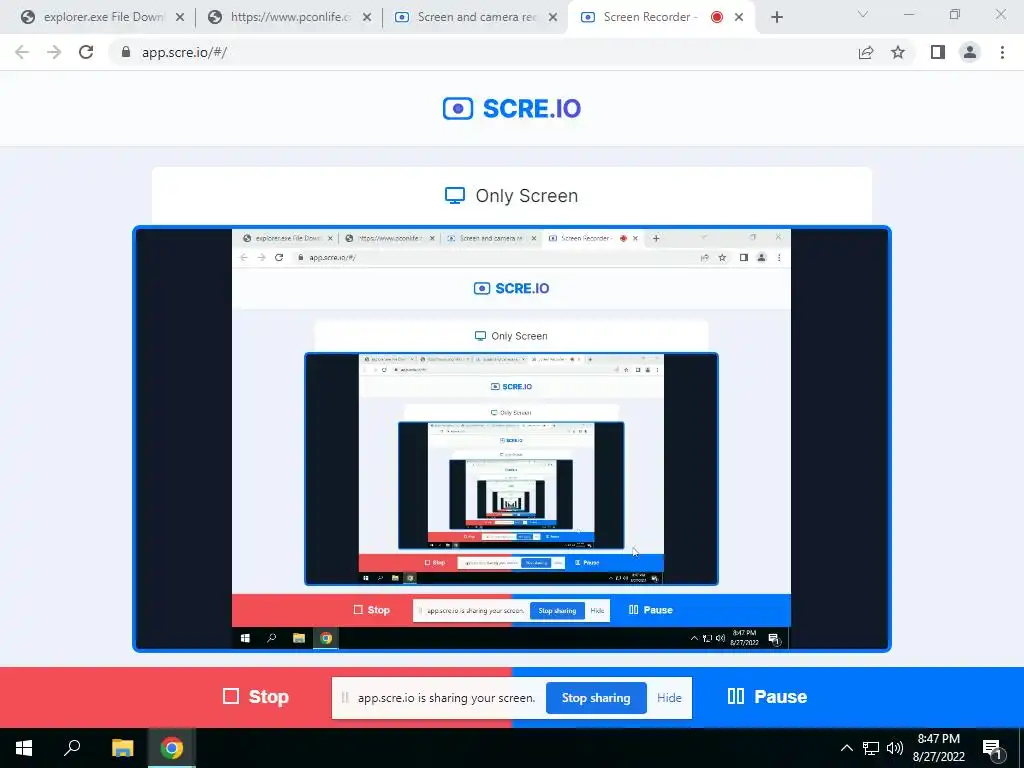This screenshot has width=1024, height=768.
Task: Close the Screen Recorder tab
Action: coord(739,17)
